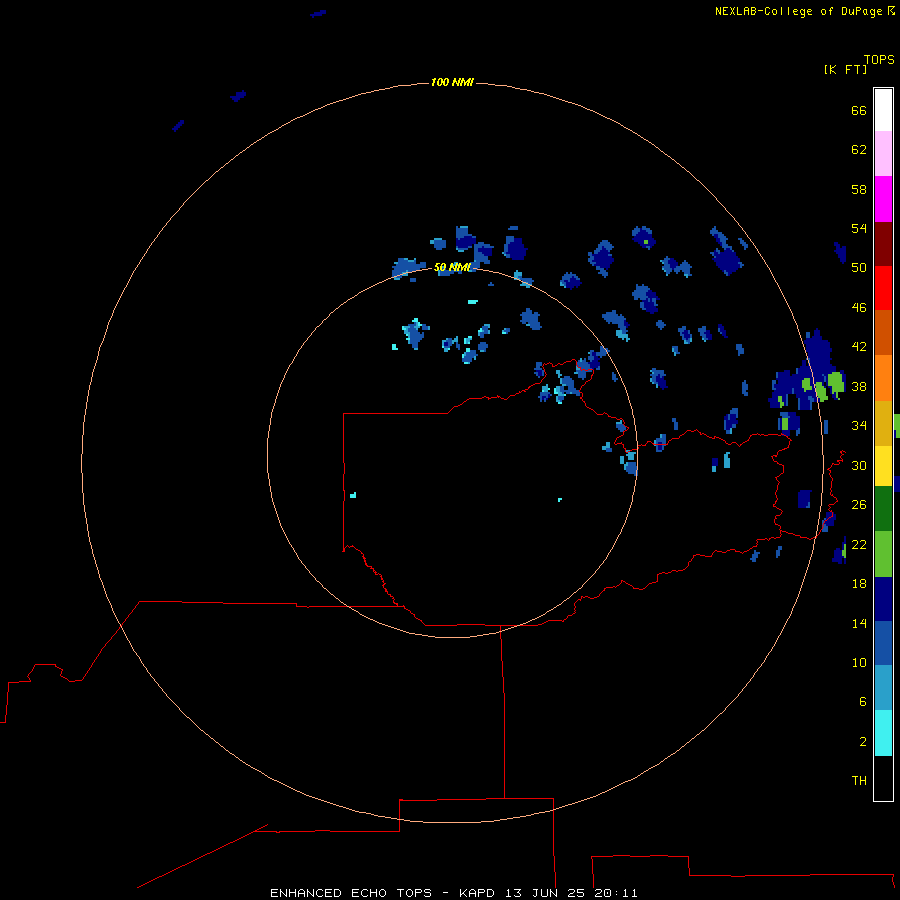The height and width of the screenshot is (900, 900).
Task: Click the legend value 14
Action: [x=859, y=623]
